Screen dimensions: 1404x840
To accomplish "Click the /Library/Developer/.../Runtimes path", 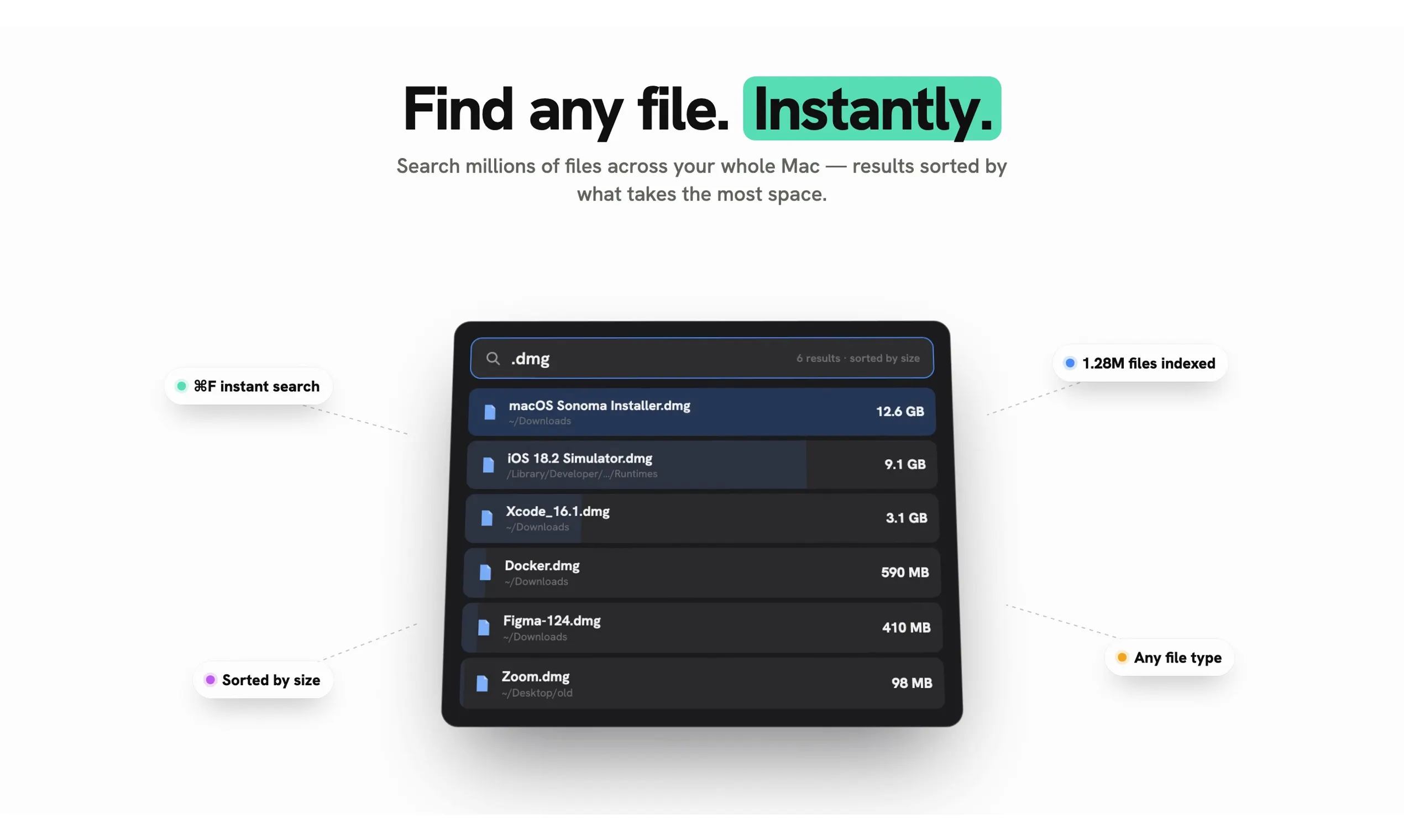I will (x=581, y=474).
